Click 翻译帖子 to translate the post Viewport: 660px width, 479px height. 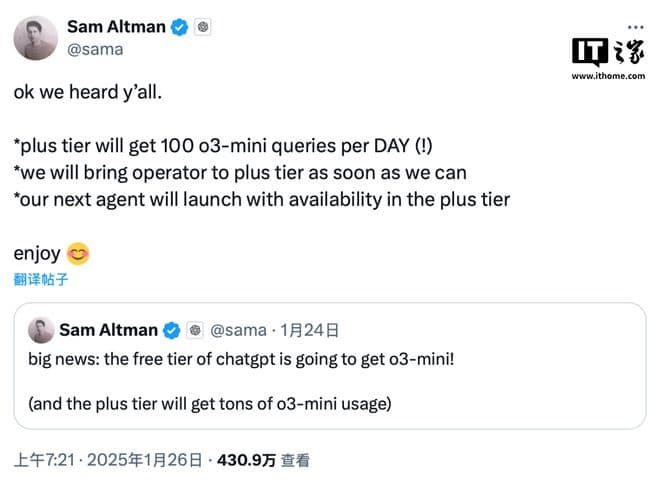[x=41, y=279]
